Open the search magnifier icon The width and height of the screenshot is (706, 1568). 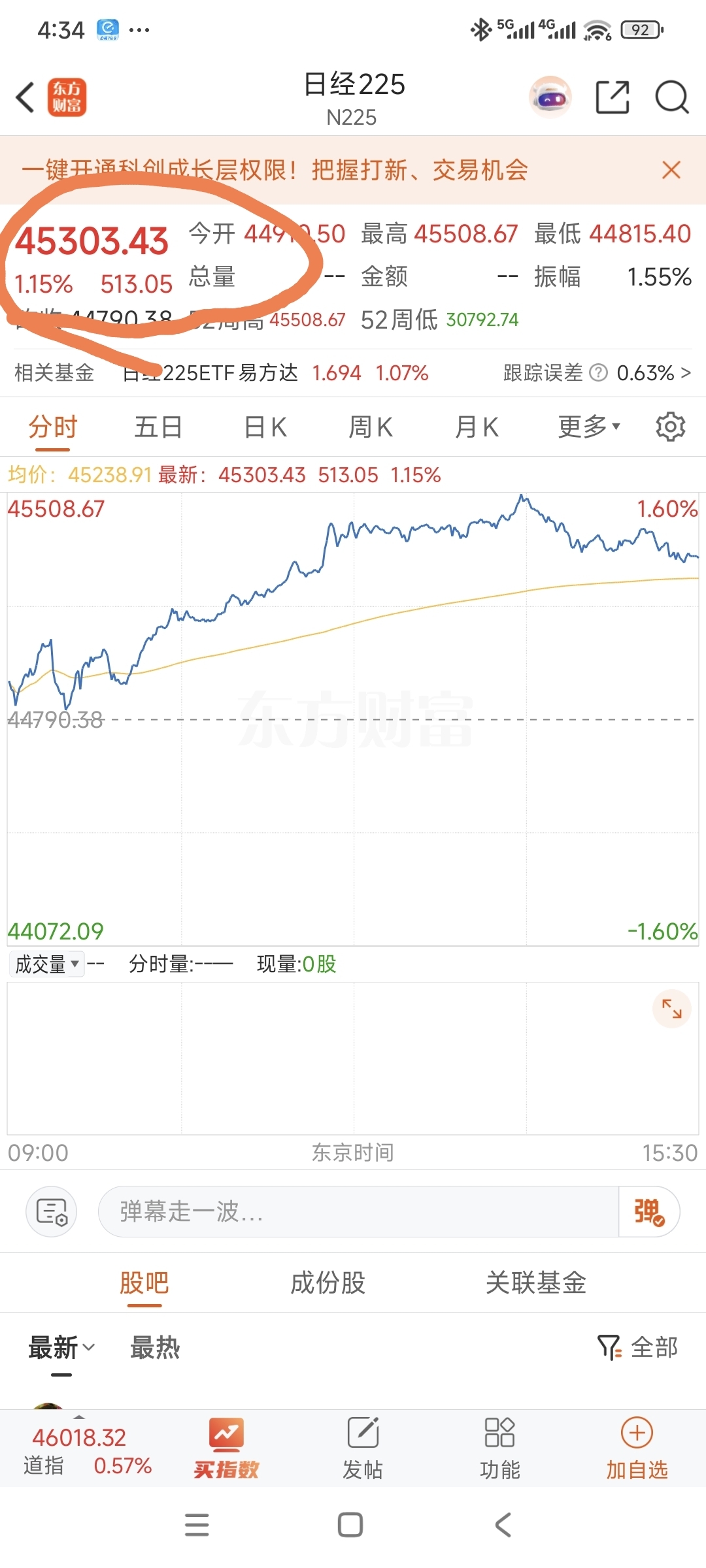point(672,98)
